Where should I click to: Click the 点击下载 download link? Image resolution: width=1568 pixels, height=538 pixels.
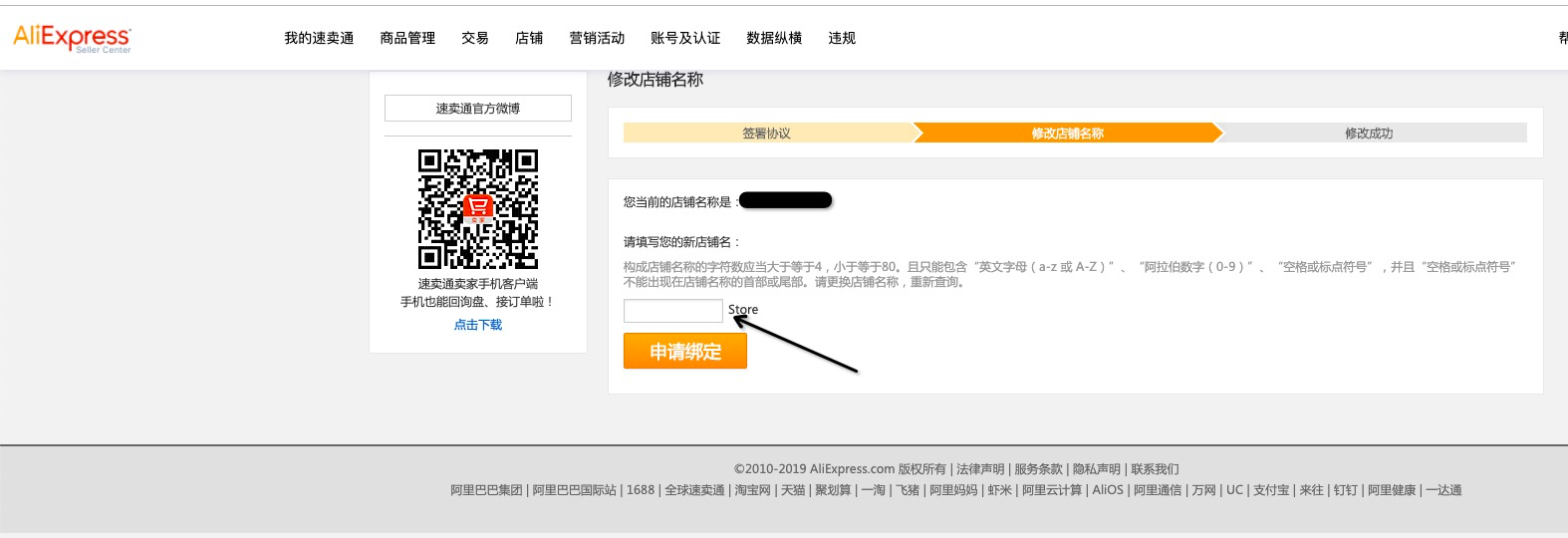pyautogui.click(x=478, y=325)
